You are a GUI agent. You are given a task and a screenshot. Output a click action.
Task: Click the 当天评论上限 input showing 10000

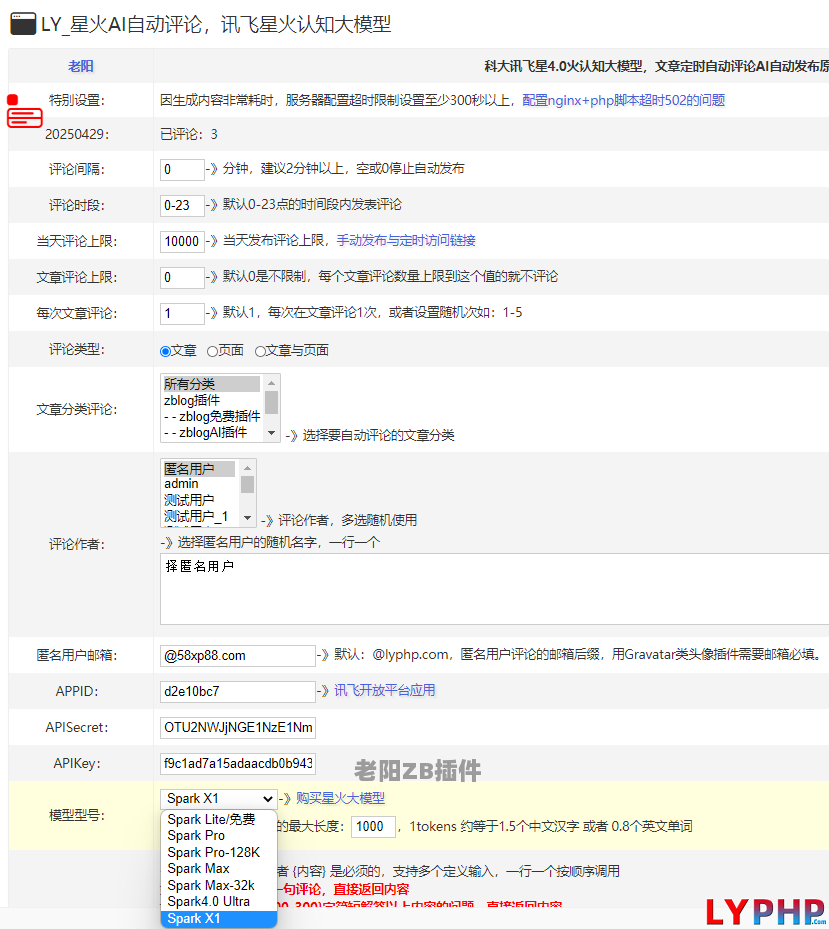[x=182, y=242]
